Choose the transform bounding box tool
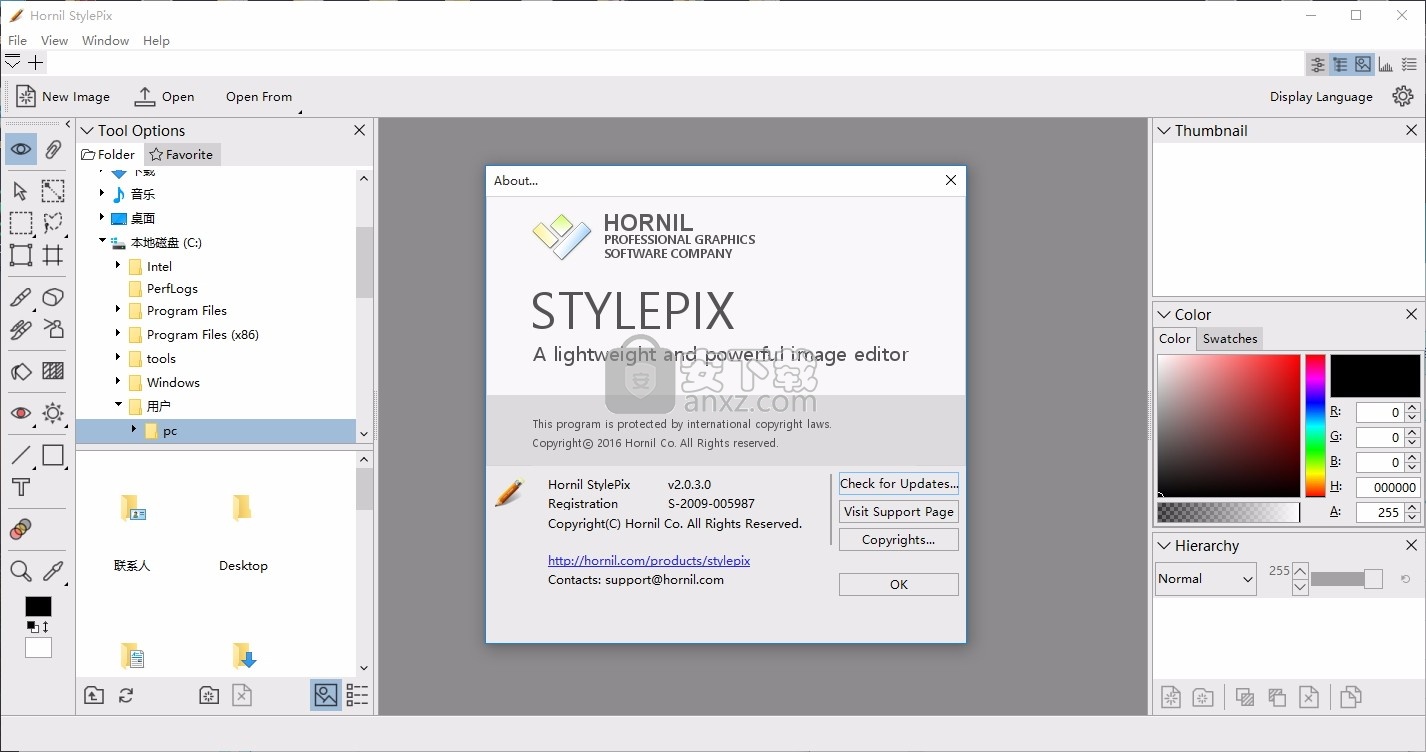 (21, 255)
